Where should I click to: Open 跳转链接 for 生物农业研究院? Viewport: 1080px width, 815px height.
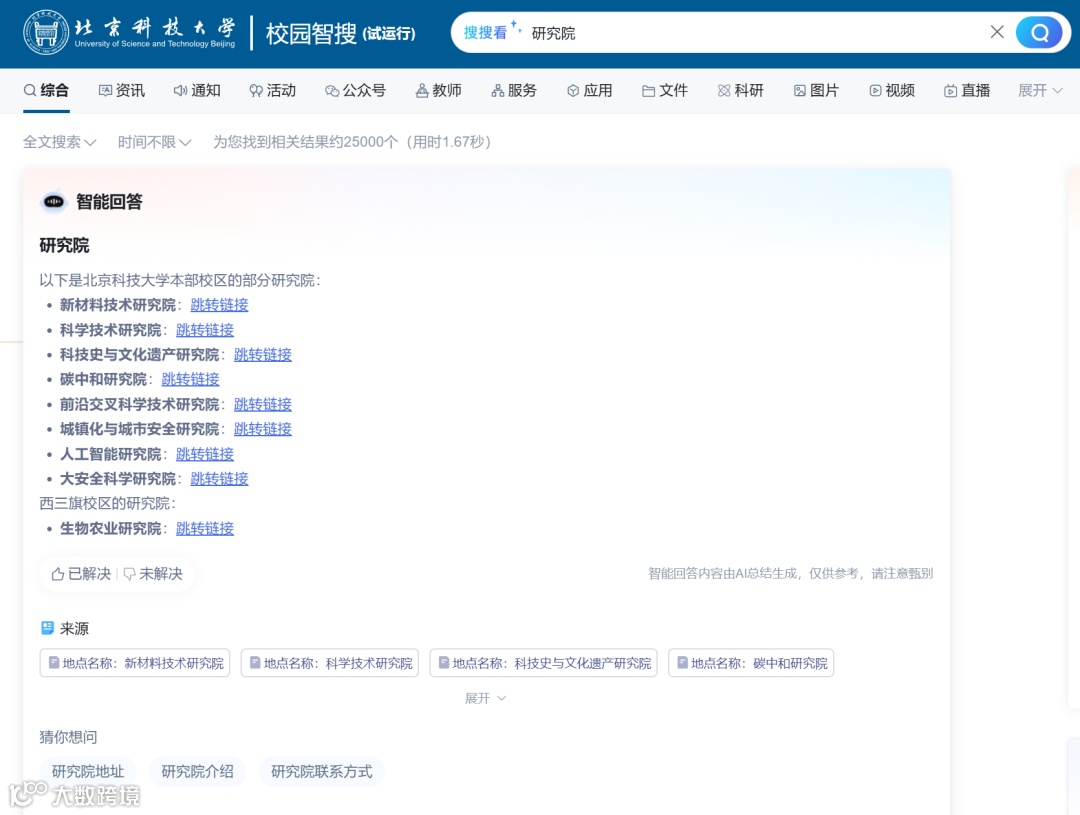205,528
